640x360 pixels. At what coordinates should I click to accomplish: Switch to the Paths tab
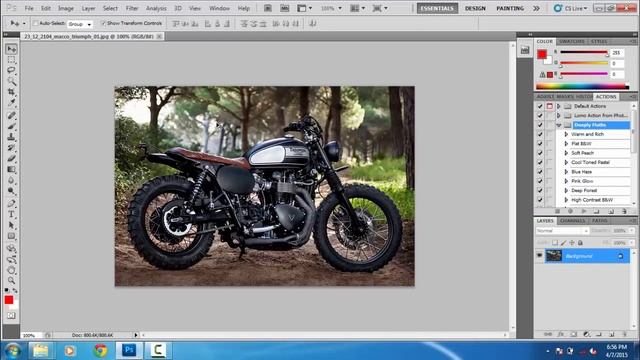click(599, 221)
